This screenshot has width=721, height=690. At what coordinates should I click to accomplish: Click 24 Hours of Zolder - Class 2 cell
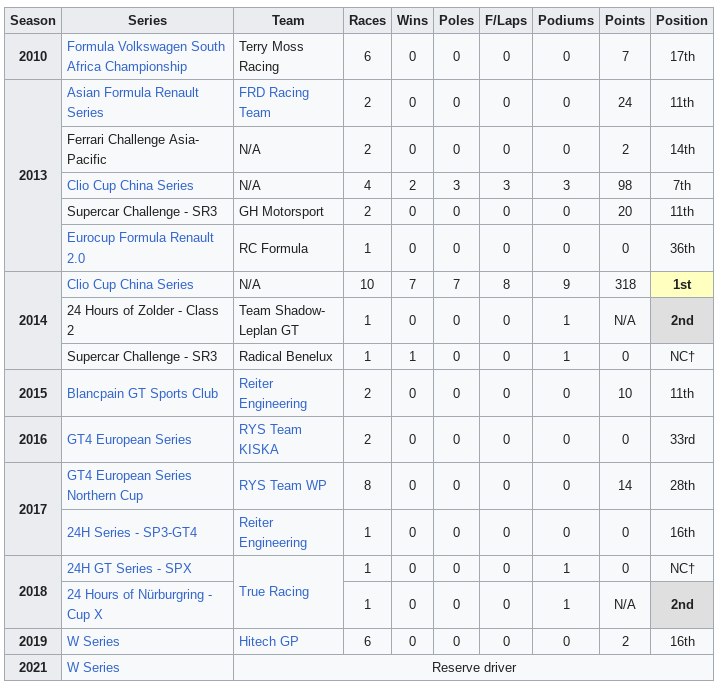point(147,320)
